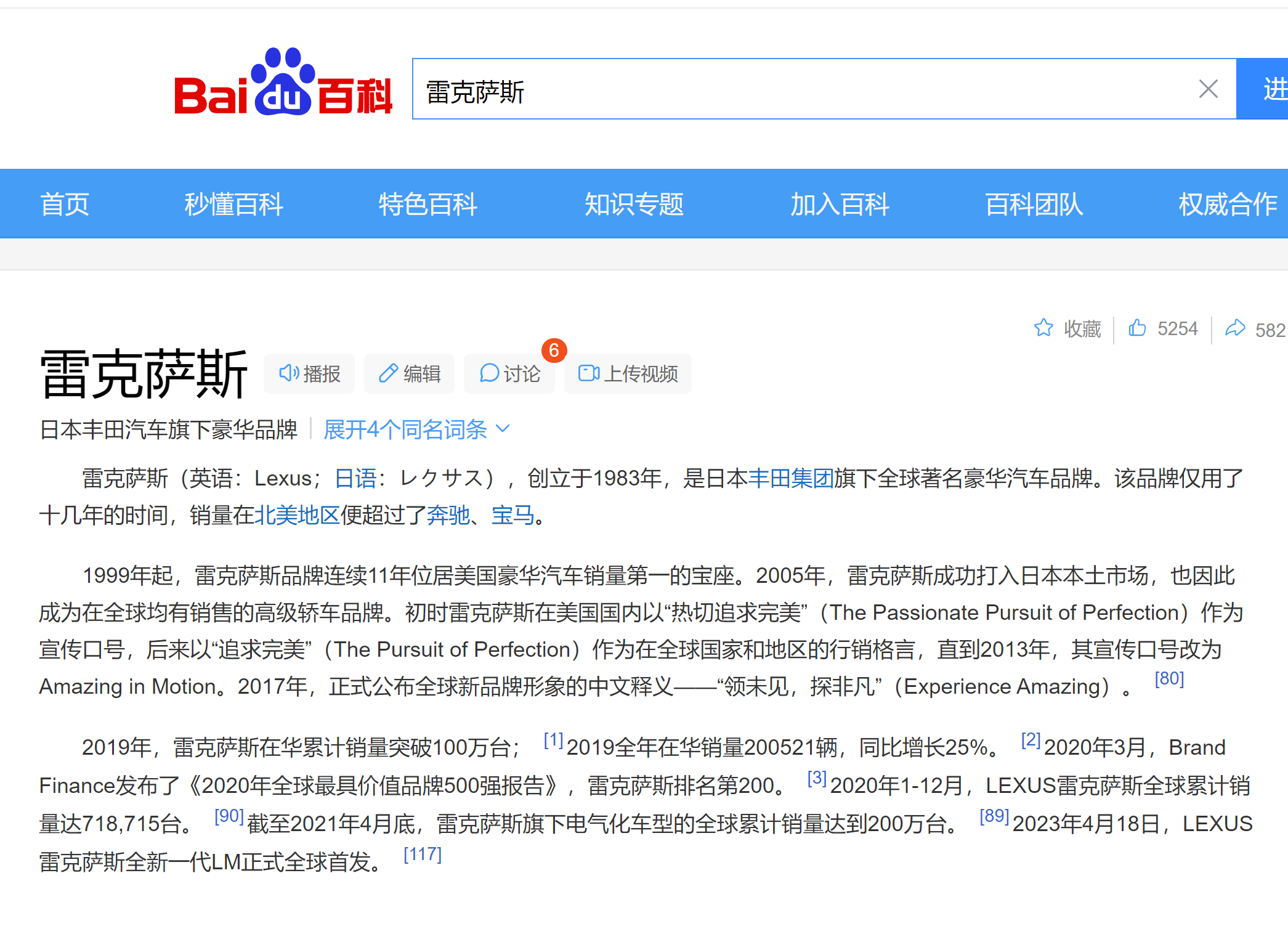Click the red discussion count badge 6
The width and height of the screenshot is (1288, 926).
point(554,351)
